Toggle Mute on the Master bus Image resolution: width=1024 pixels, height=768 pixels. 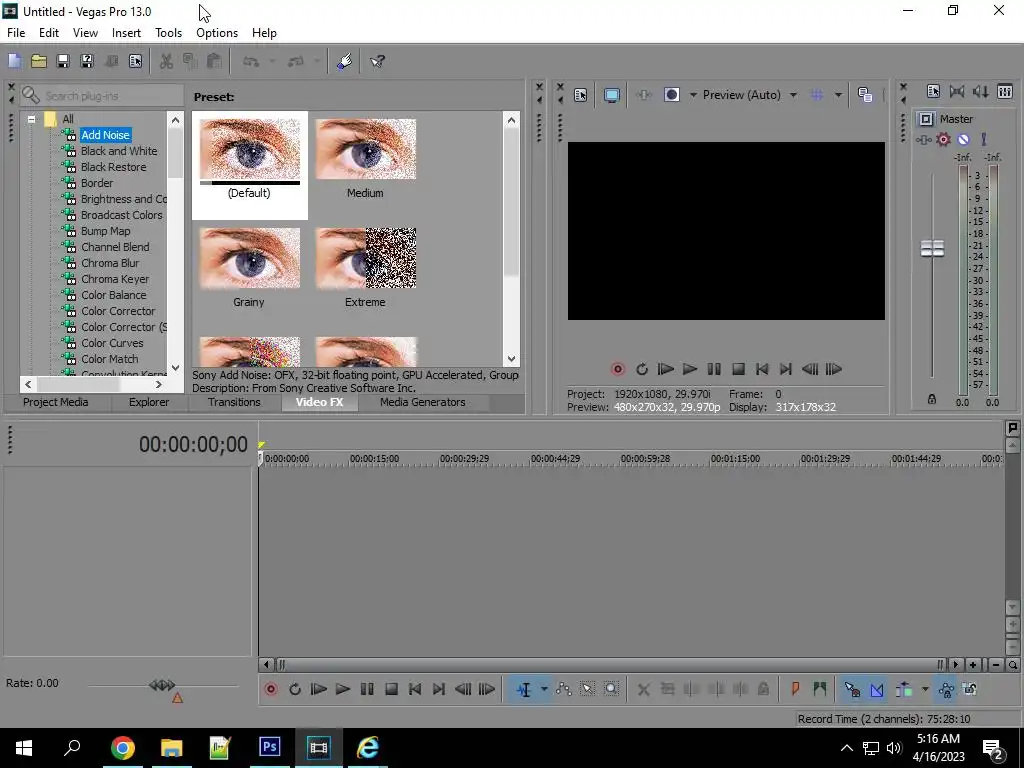963,139
